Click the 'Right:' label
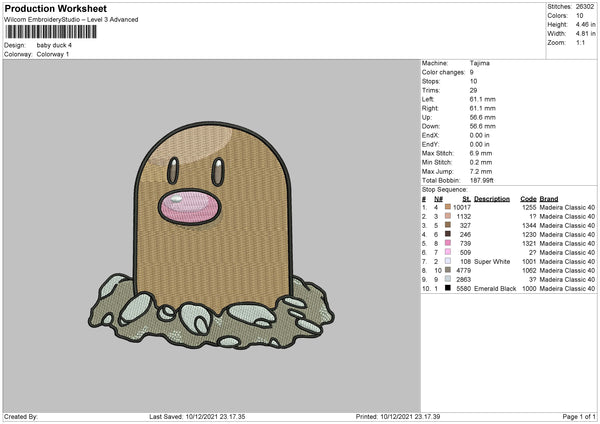This screenshot has height=424, width=600. point(429,108)
